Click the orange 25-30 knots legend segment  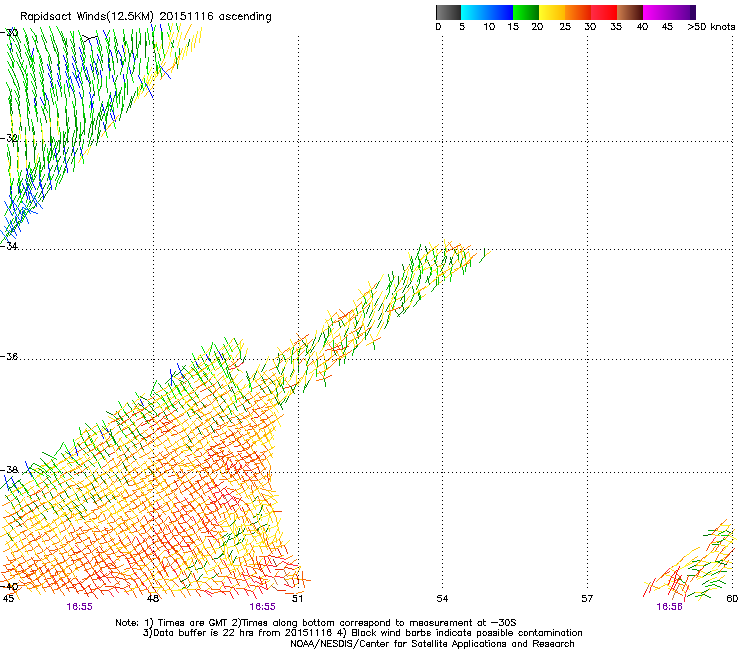pos(578,12)
